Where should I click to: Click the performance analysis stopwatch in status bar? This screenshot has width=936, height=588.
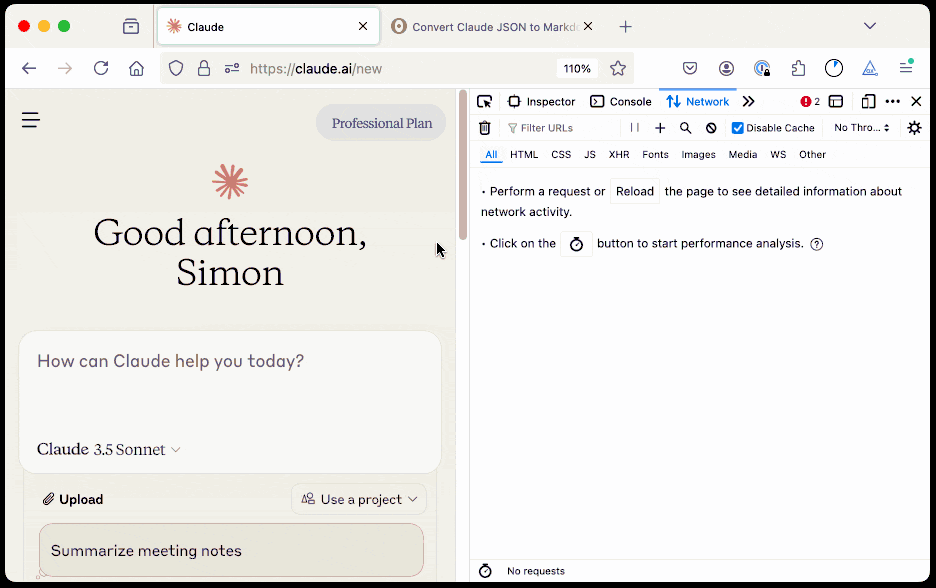pos(485,571)
